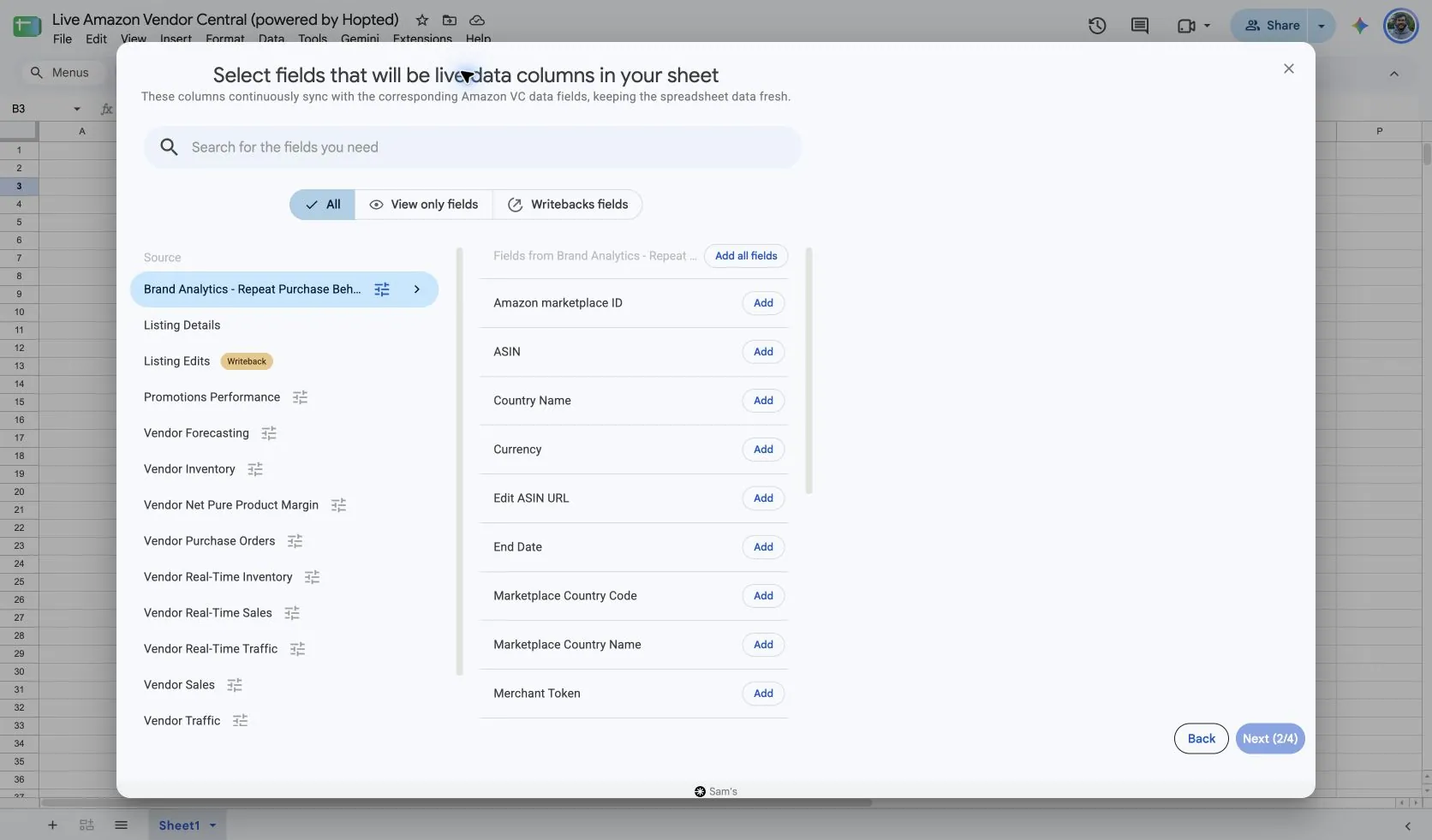Viewport: 1432px width, 840px height.
Task: Open the Data menu
Action: (x=271, y=39)
